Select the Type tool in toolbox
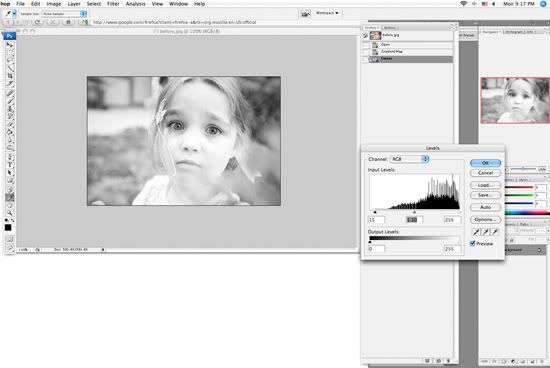 tap(10, 165)
